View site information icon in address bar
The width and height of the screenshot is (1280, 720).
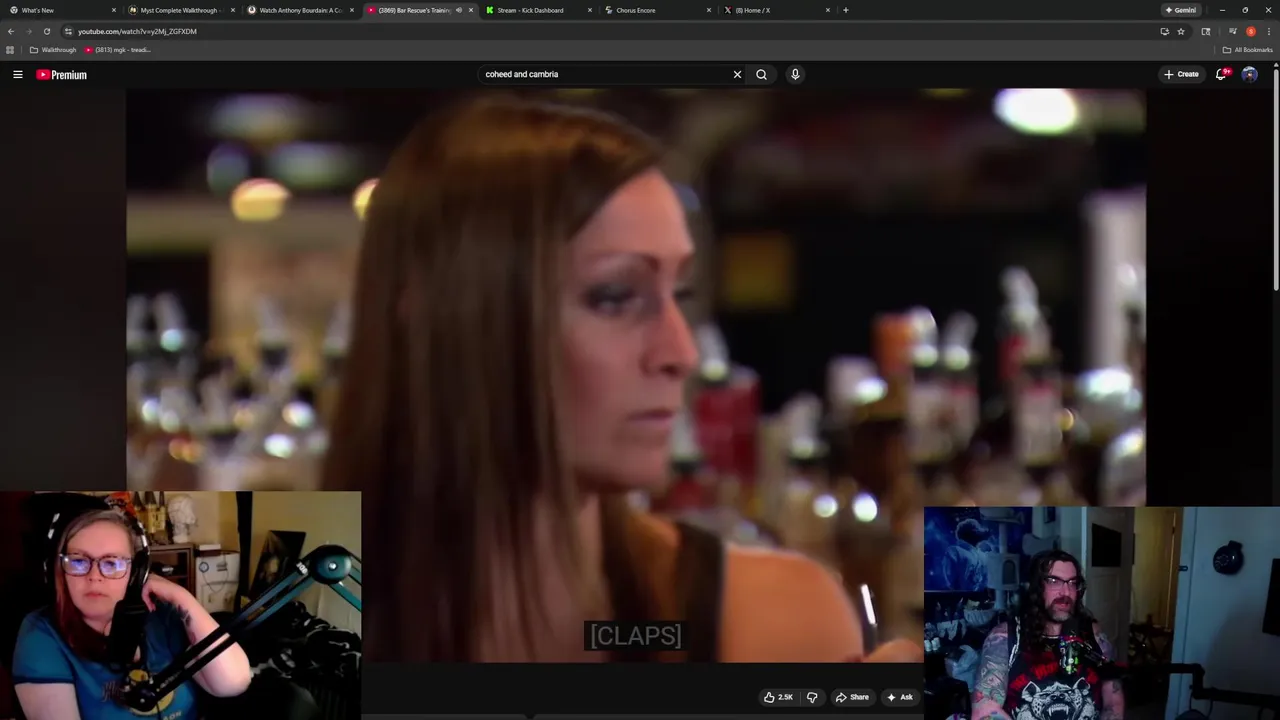(68, 31)
